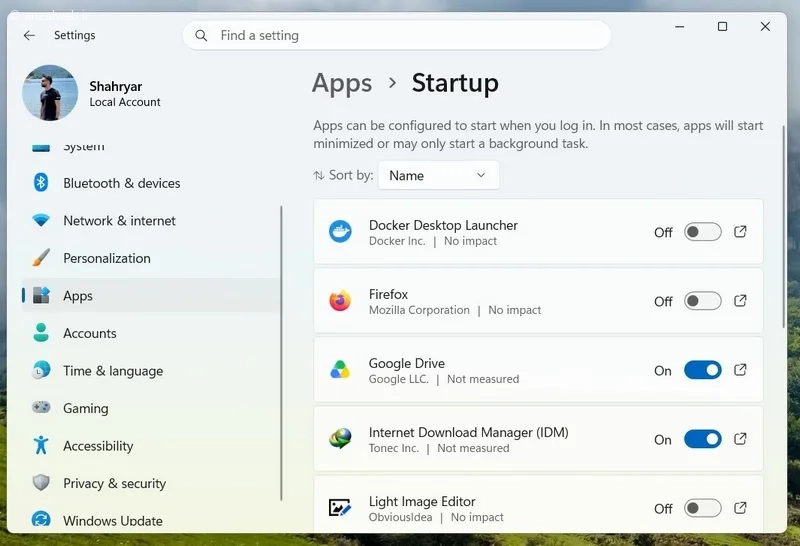Viewport: 800px width, 546px height.
Task: Open IDM external link icon
Action: [x=740, y=439]
